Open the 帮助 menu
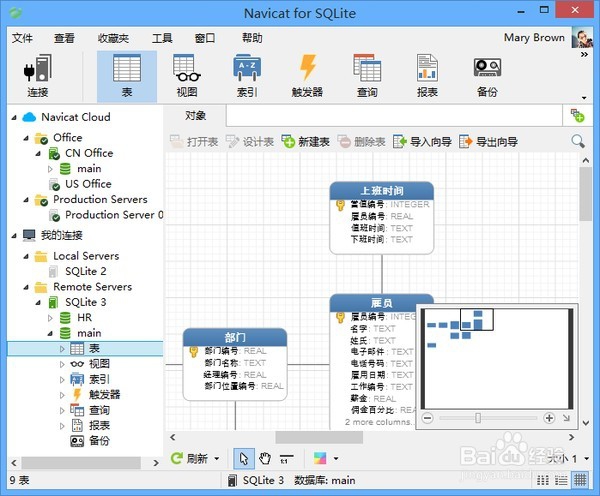The image size is (600, 496). coord(252,38)
